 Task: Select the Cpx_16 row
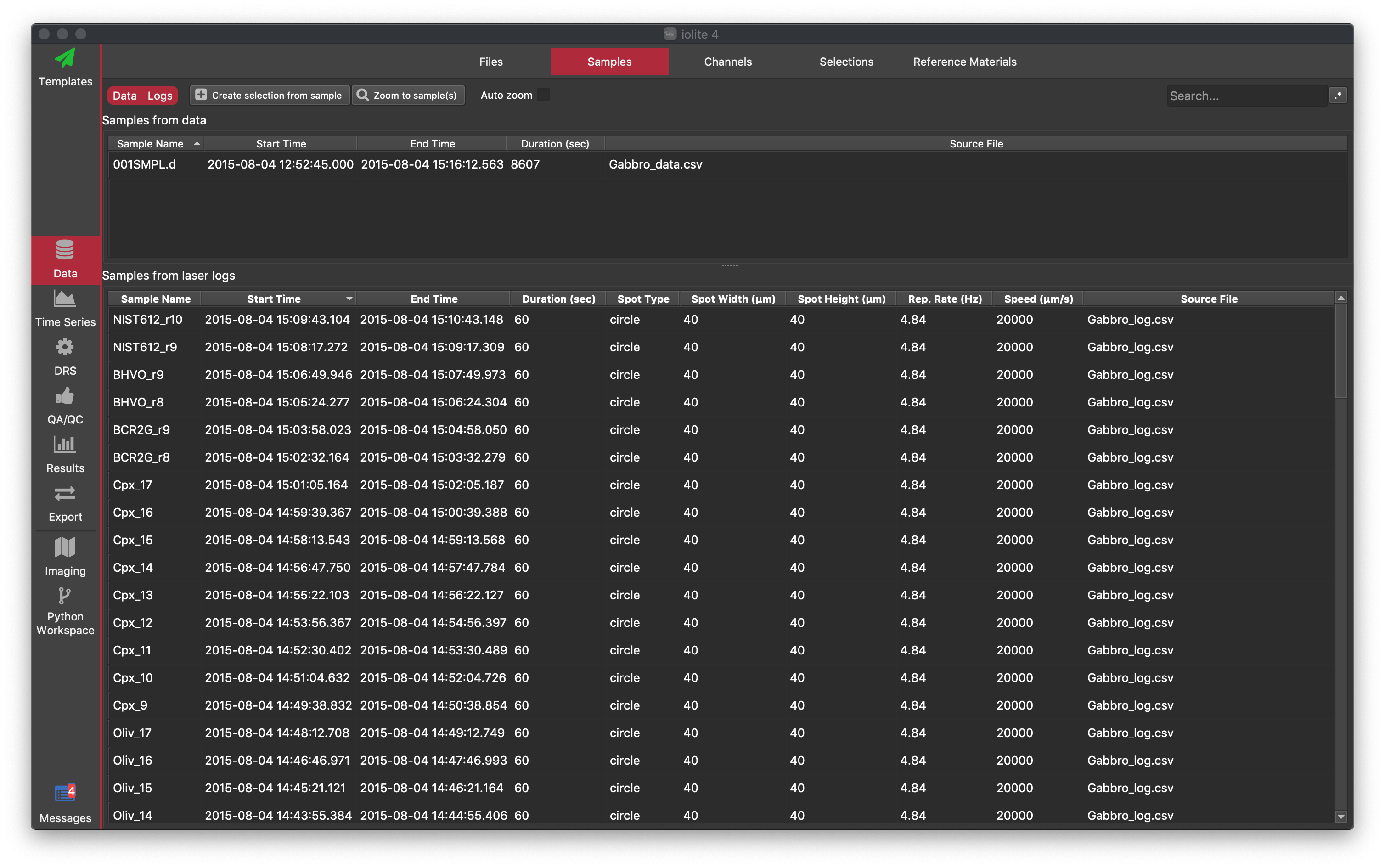(721, 512)
